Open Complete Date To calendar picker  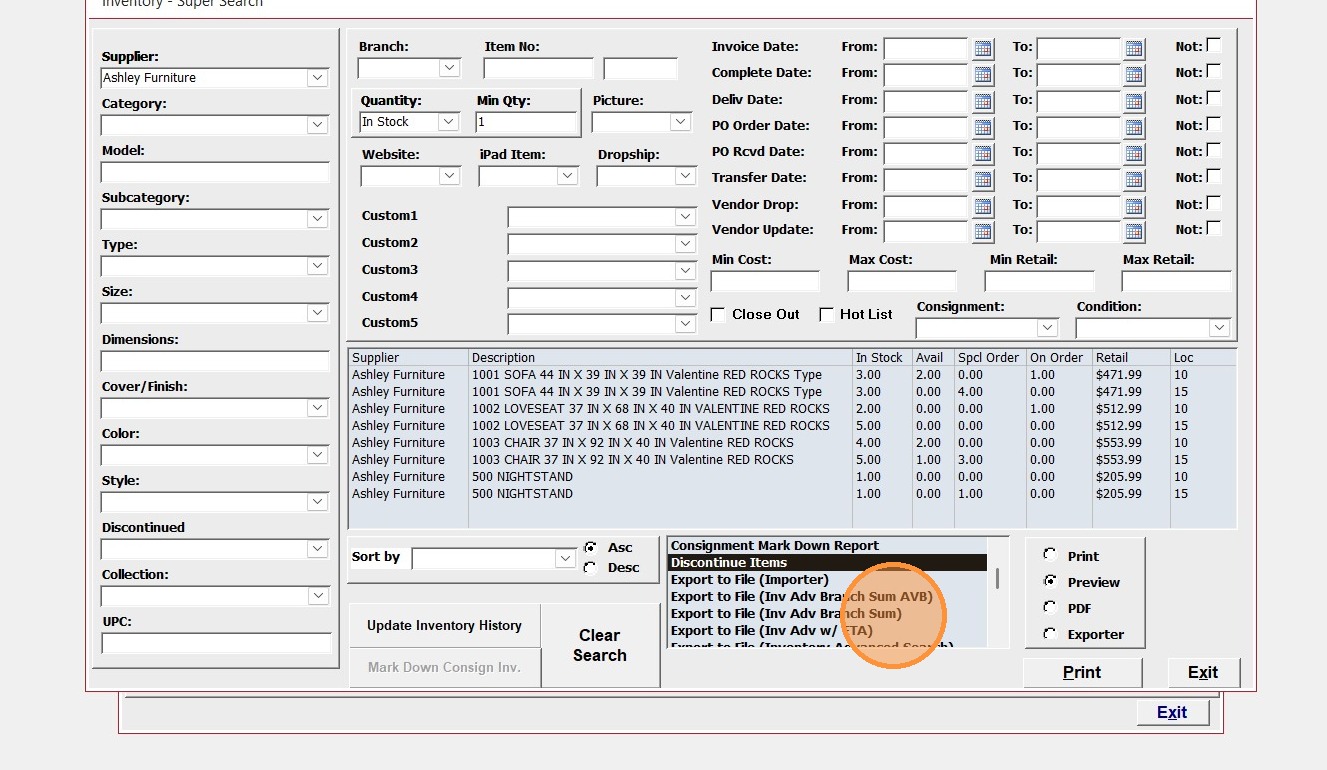[x=1133, y=74]
